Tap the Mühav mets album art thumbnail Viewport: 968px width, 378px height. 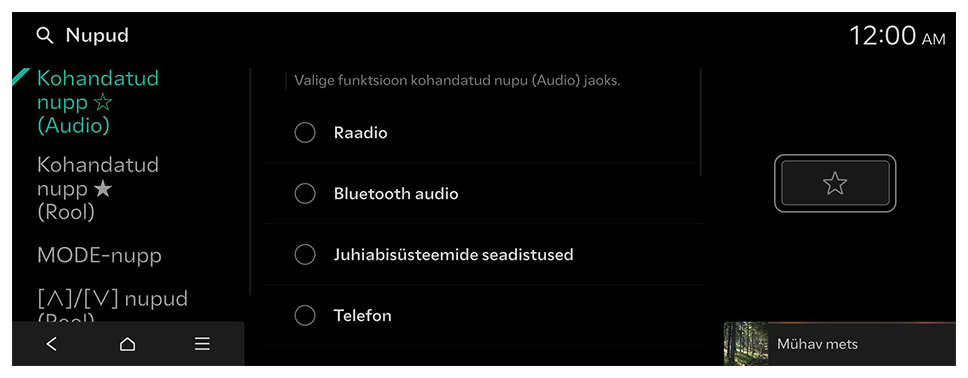[746, 343]
